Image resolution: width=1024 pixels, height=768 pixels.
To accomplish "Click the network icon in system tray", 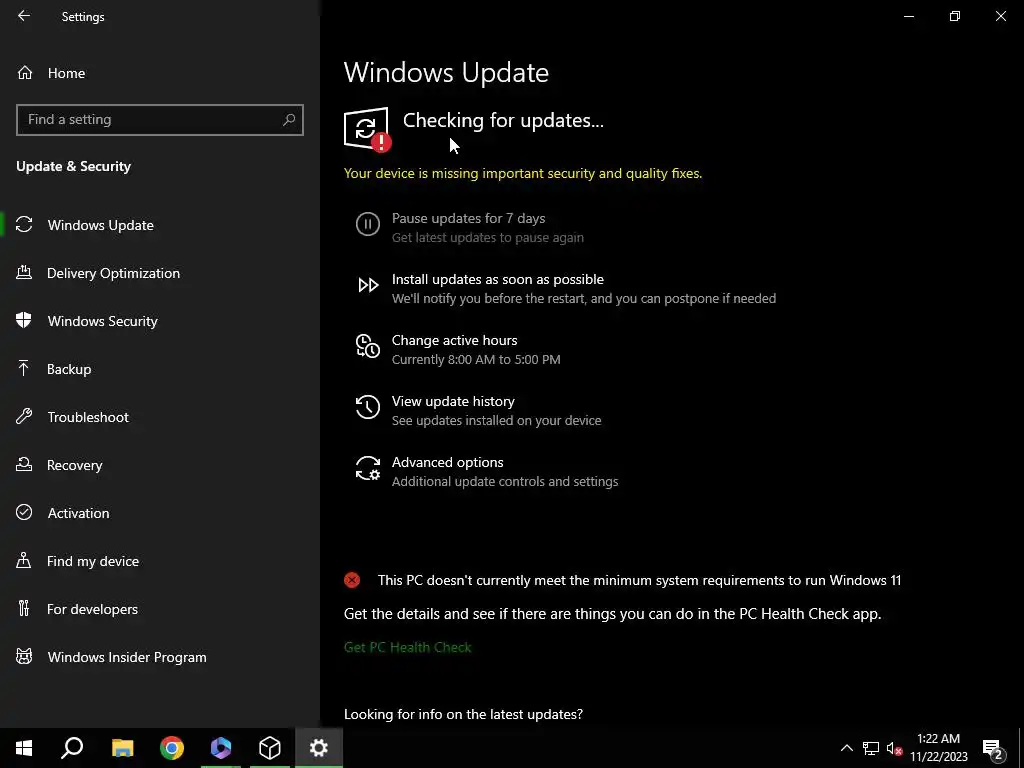I will [871, 748].
